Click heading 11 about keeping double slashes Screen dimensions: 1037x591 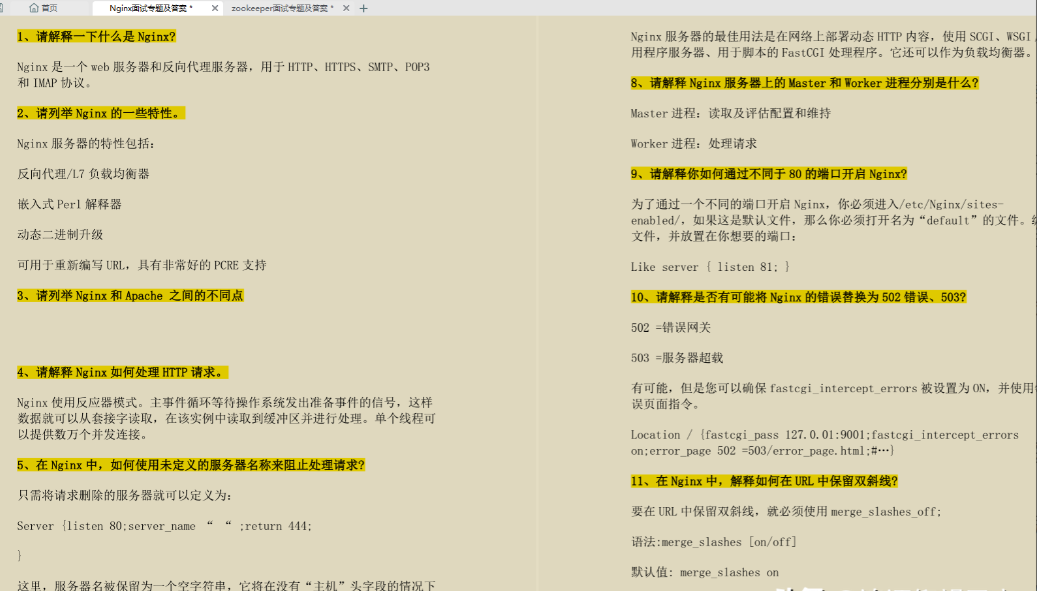pos(764,481)
